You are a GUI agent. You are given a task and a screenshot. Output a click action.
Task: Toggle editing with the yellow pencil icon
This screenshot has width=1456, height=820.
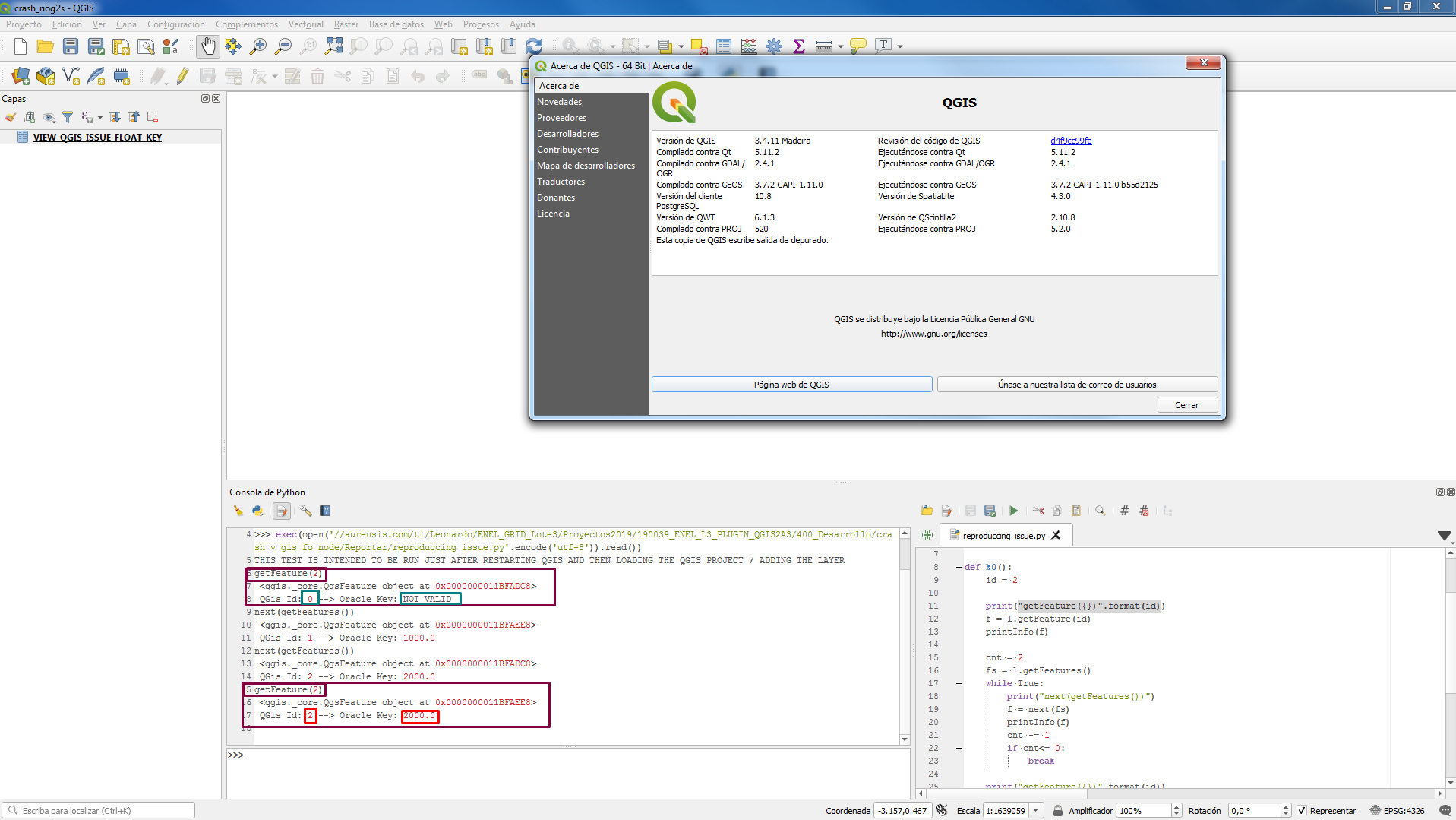pos(182,76)
